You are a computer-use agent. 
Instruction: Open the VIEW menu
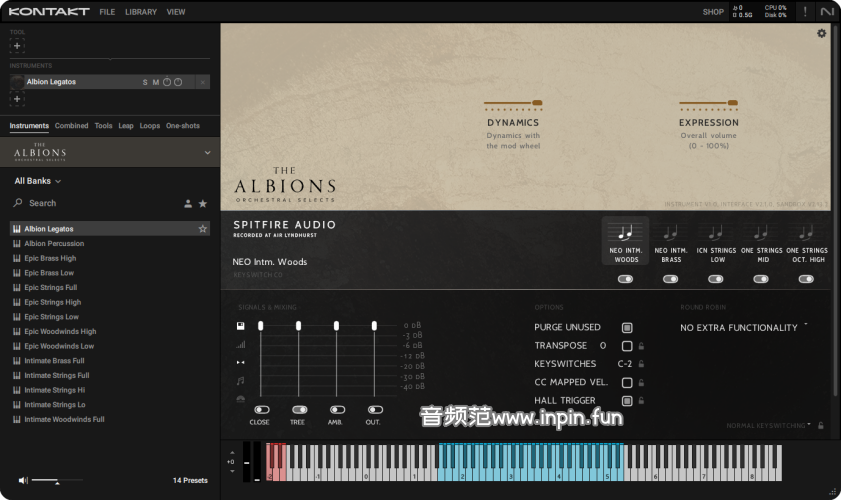pos(175,12)
